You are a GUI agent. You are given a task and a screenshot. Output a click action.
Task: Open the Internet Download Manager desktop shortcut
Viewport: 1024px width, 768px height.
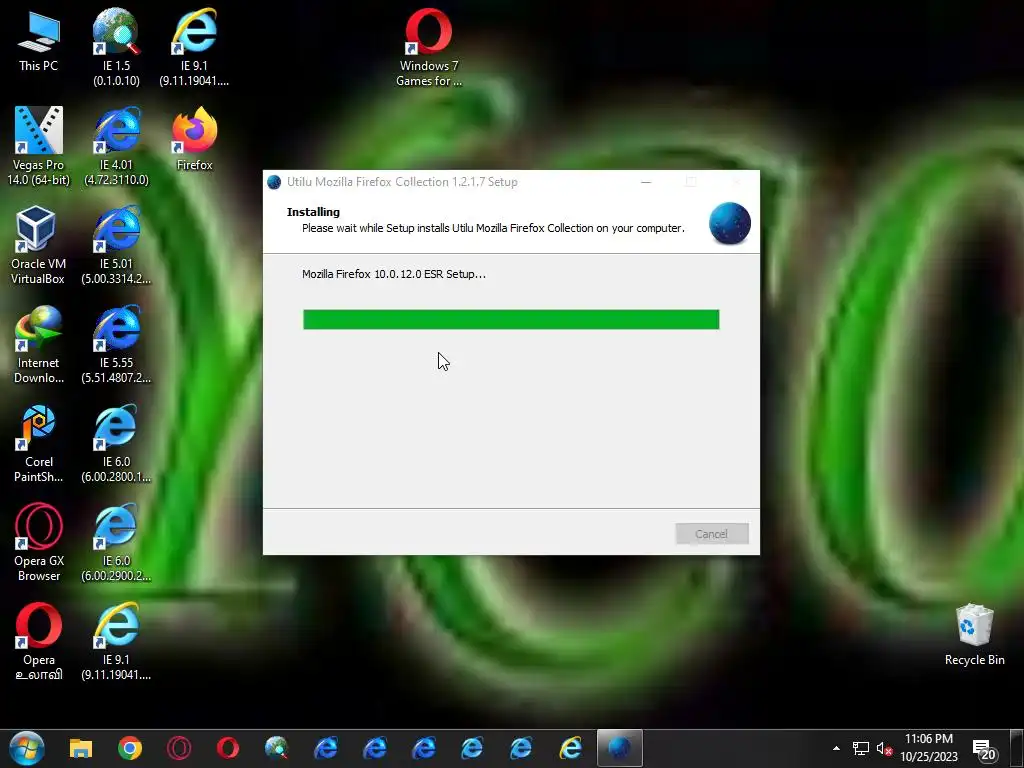[x=39, y=345]
